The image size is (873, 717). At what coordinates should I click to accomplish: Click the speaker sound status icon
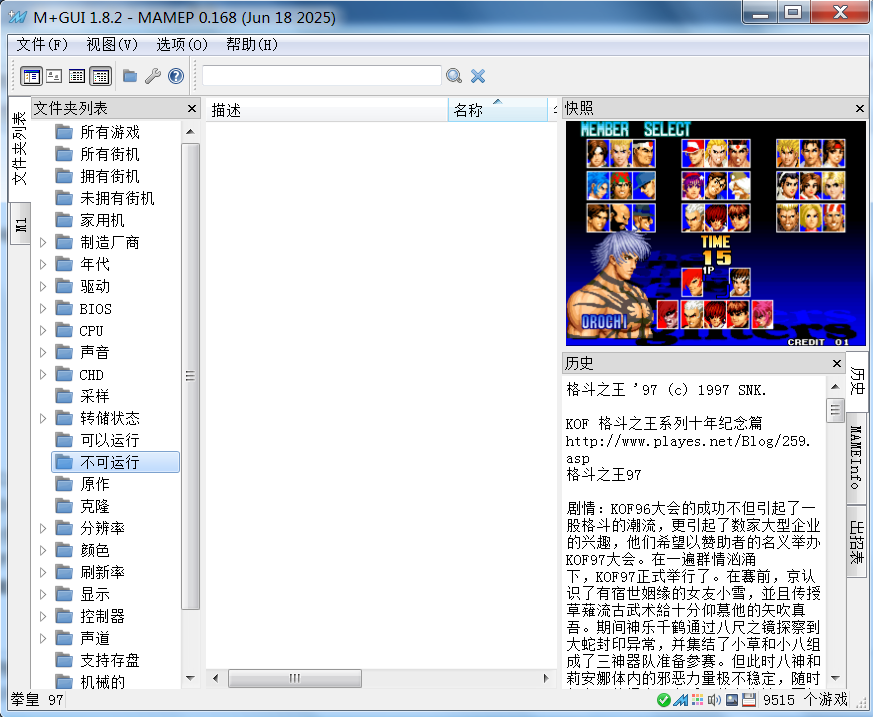(714, 700)
